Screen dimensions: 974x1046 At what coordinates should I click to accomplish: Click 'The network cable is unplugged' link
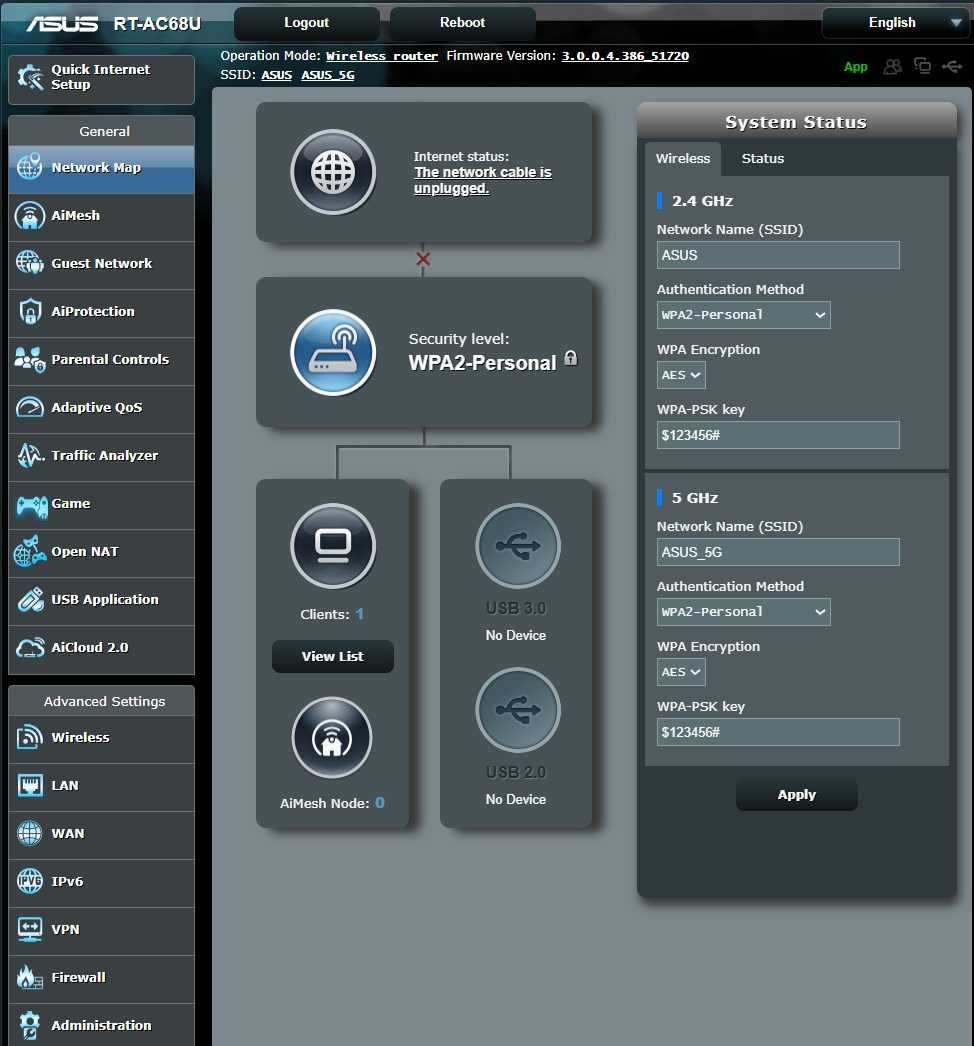pos(482,180)
